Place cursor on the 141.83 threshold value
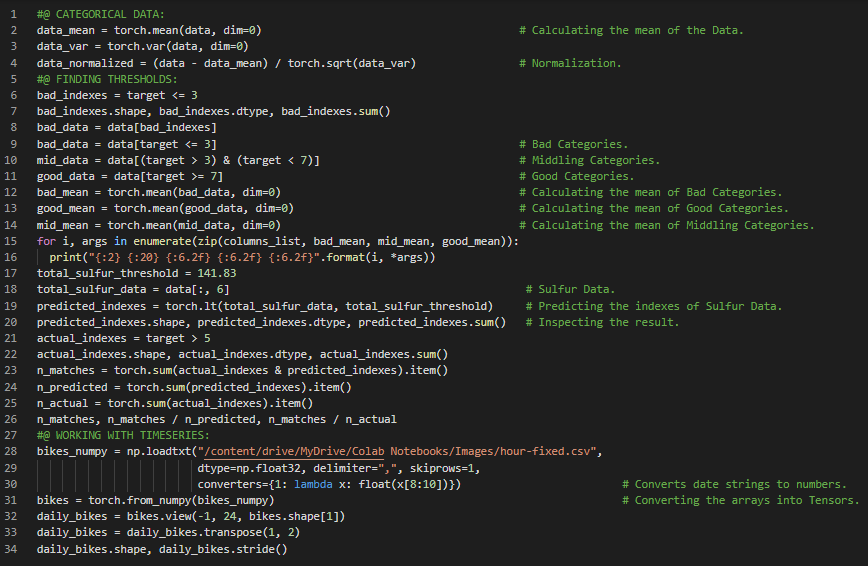 point(216,274)
